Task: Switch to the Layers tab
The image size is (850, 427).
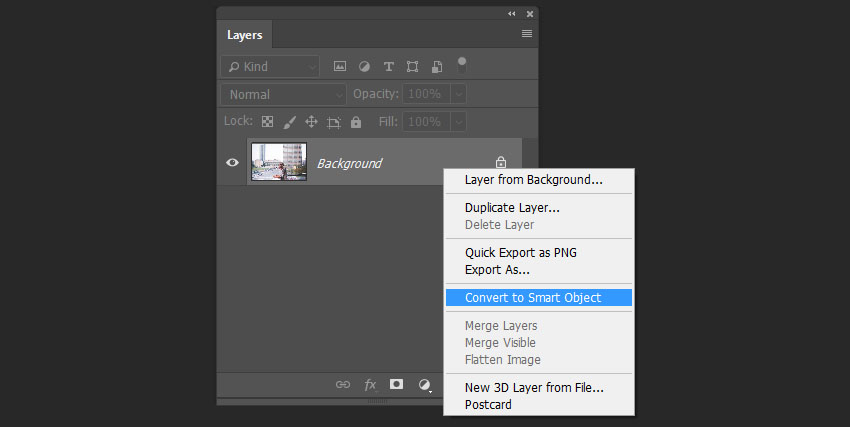Action: click(x=244, y=35)
